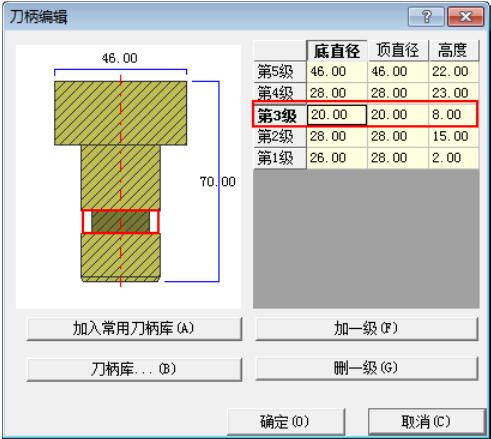Cancel with 取消(C) button

coord(426,422)
